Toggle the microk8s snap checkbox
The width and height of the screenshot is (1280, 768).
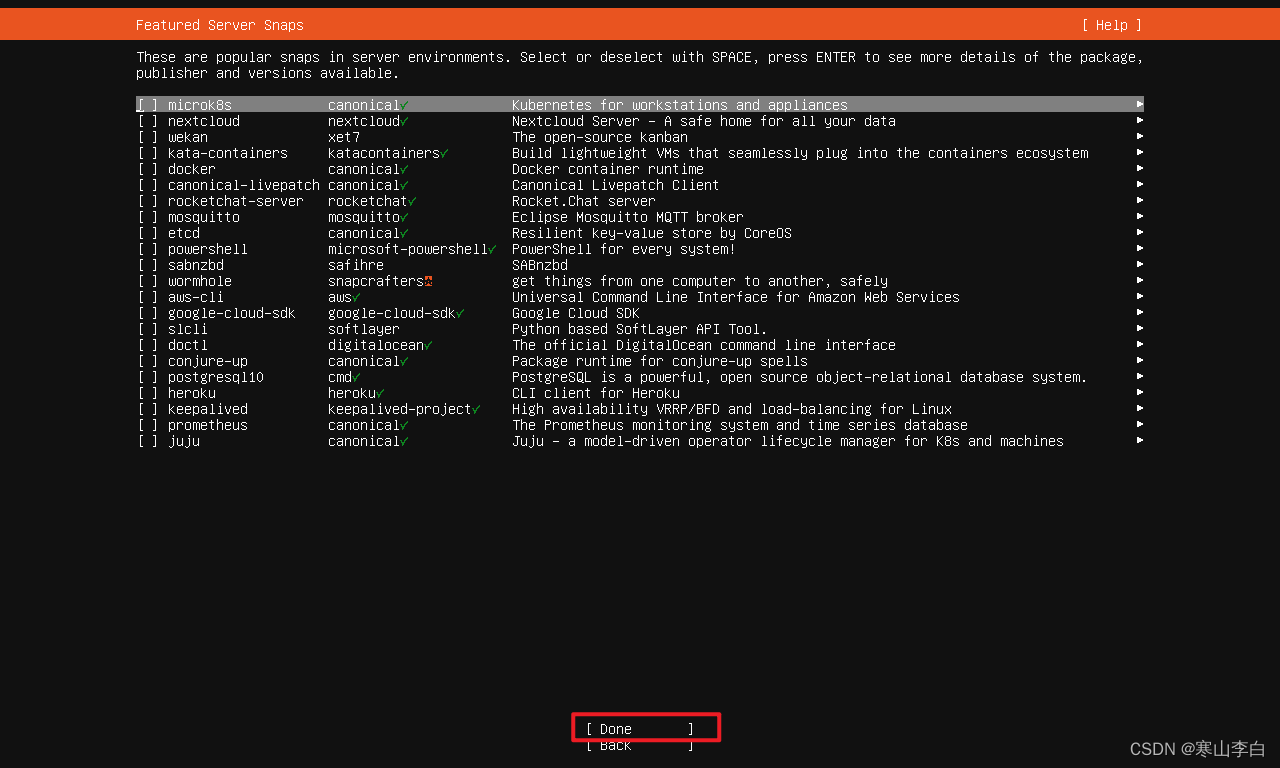tap(148, 105)
